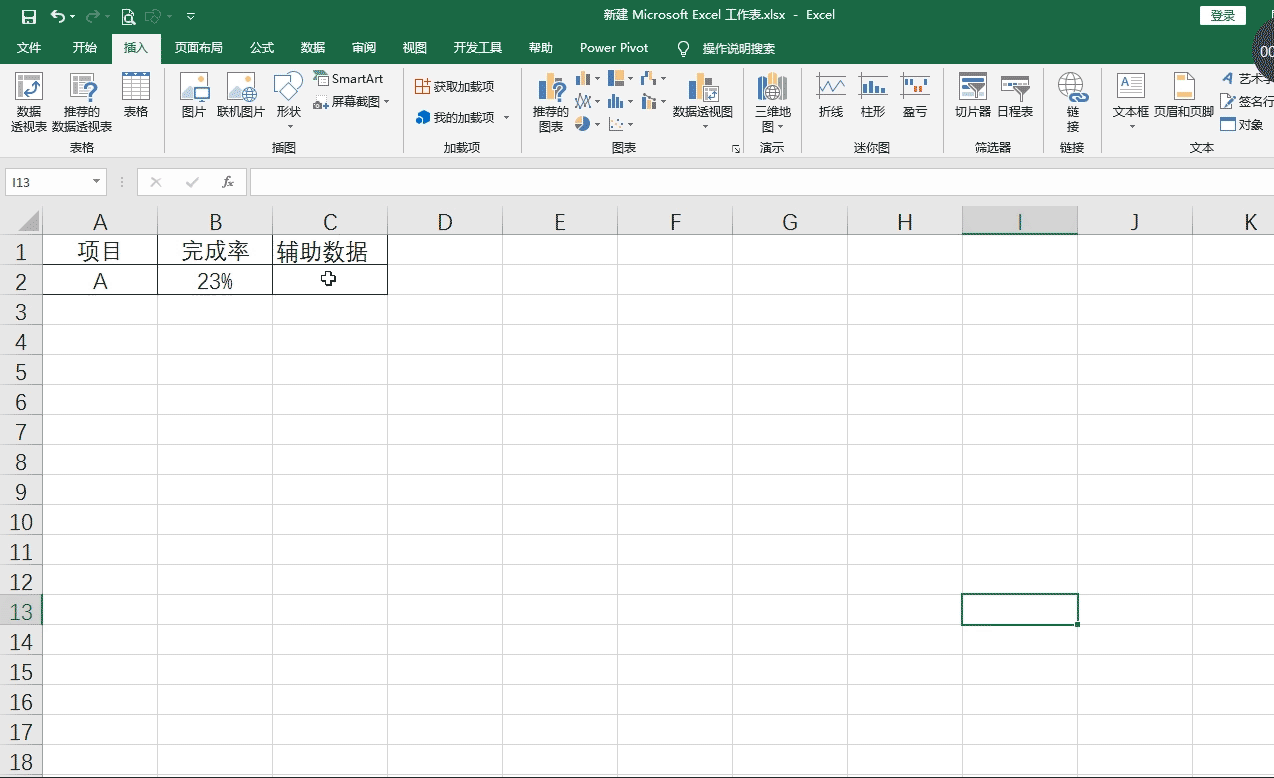The image size is (1274, 778).
Task: Select cell B1 labeled 完成率
Action: [215, 251]
